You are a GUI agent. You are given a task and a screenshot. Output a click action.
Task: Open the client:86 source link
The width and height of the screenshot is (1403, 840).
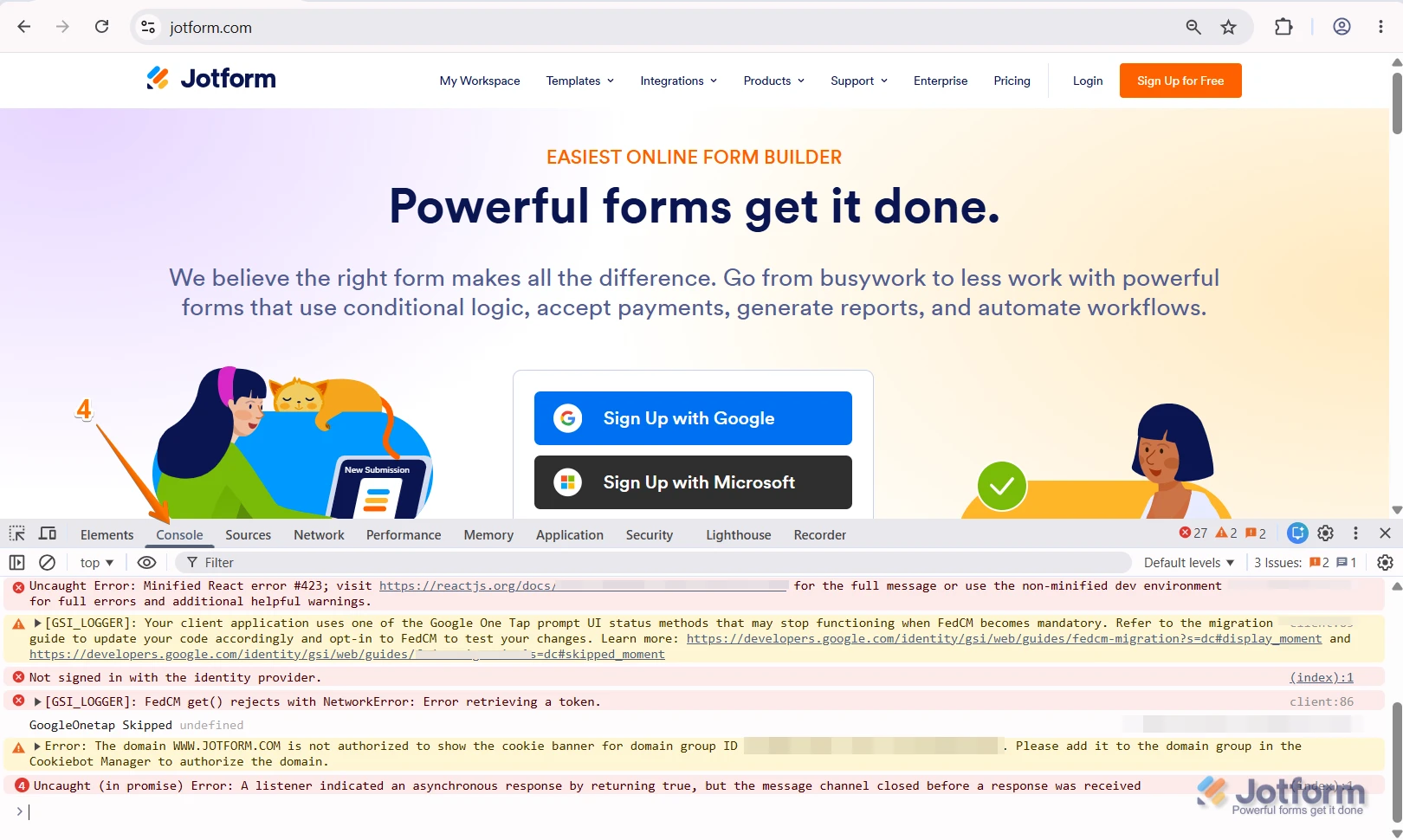(x=1322, y=701)
